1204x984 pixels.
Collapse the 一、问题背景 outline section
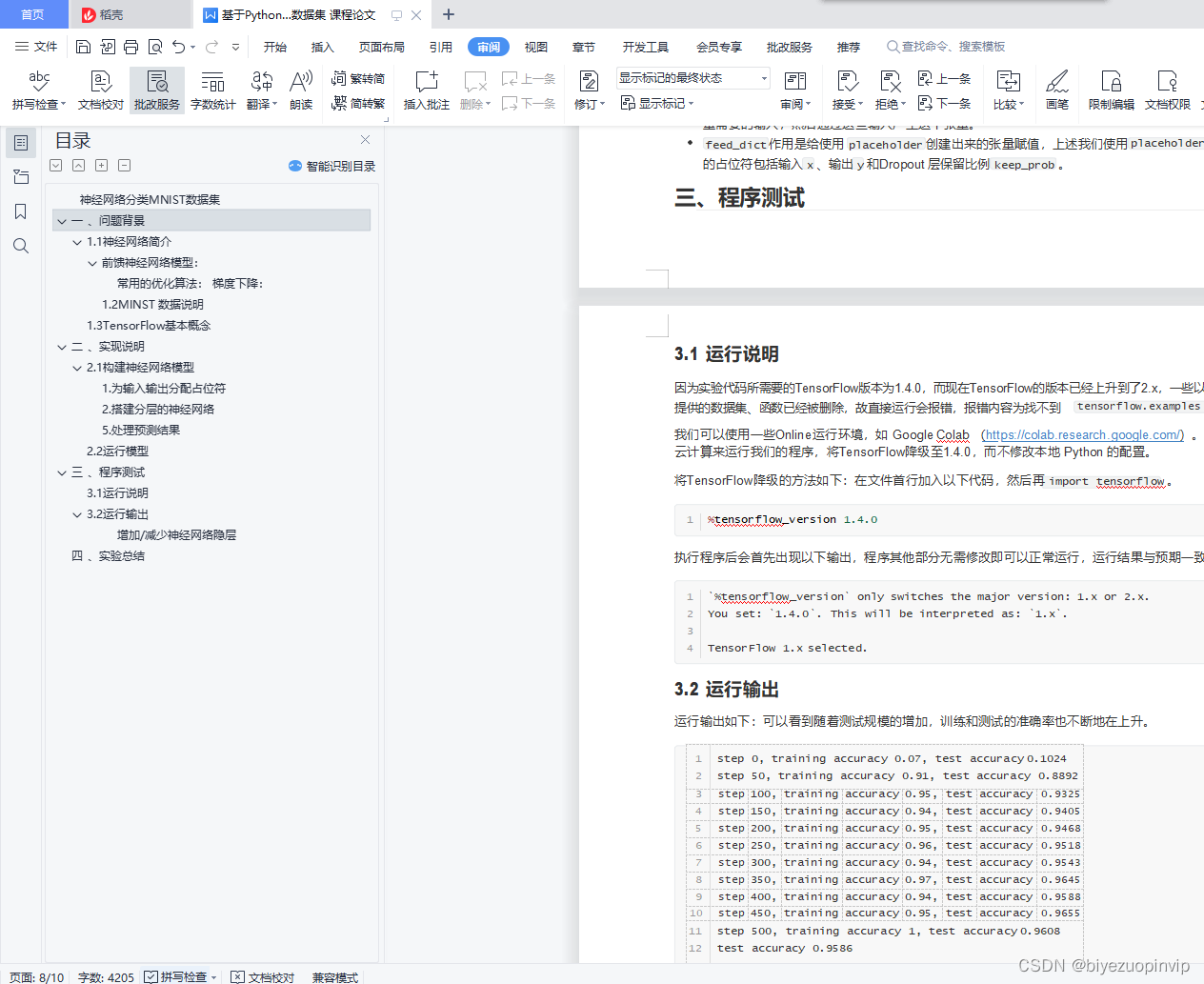tap(61, 220)
